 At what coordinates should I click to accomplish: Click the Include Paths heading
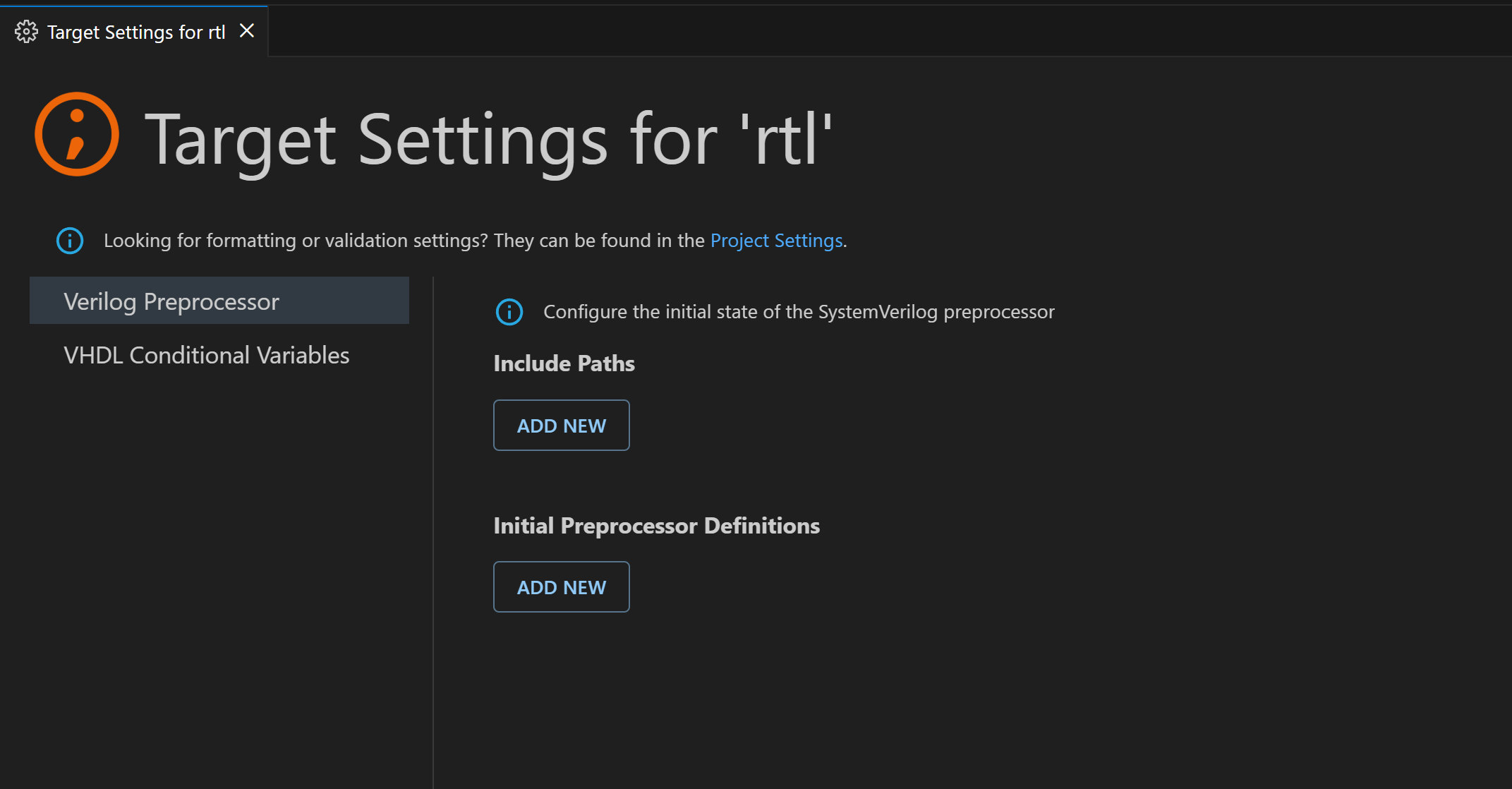tap(564, 363)
